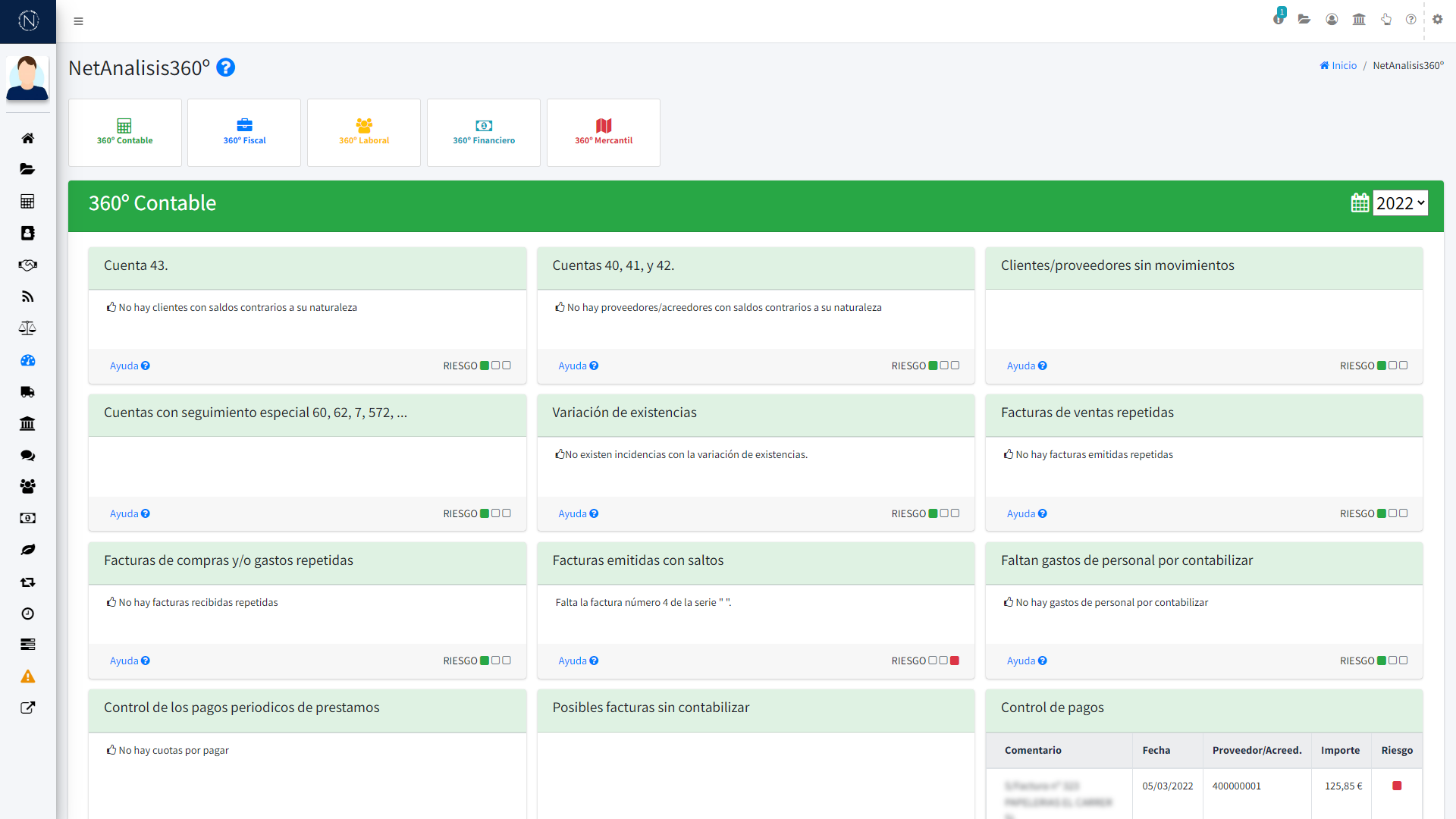Click the red risk indicator of Facturas emitidas con saltos

pos(955,661)
